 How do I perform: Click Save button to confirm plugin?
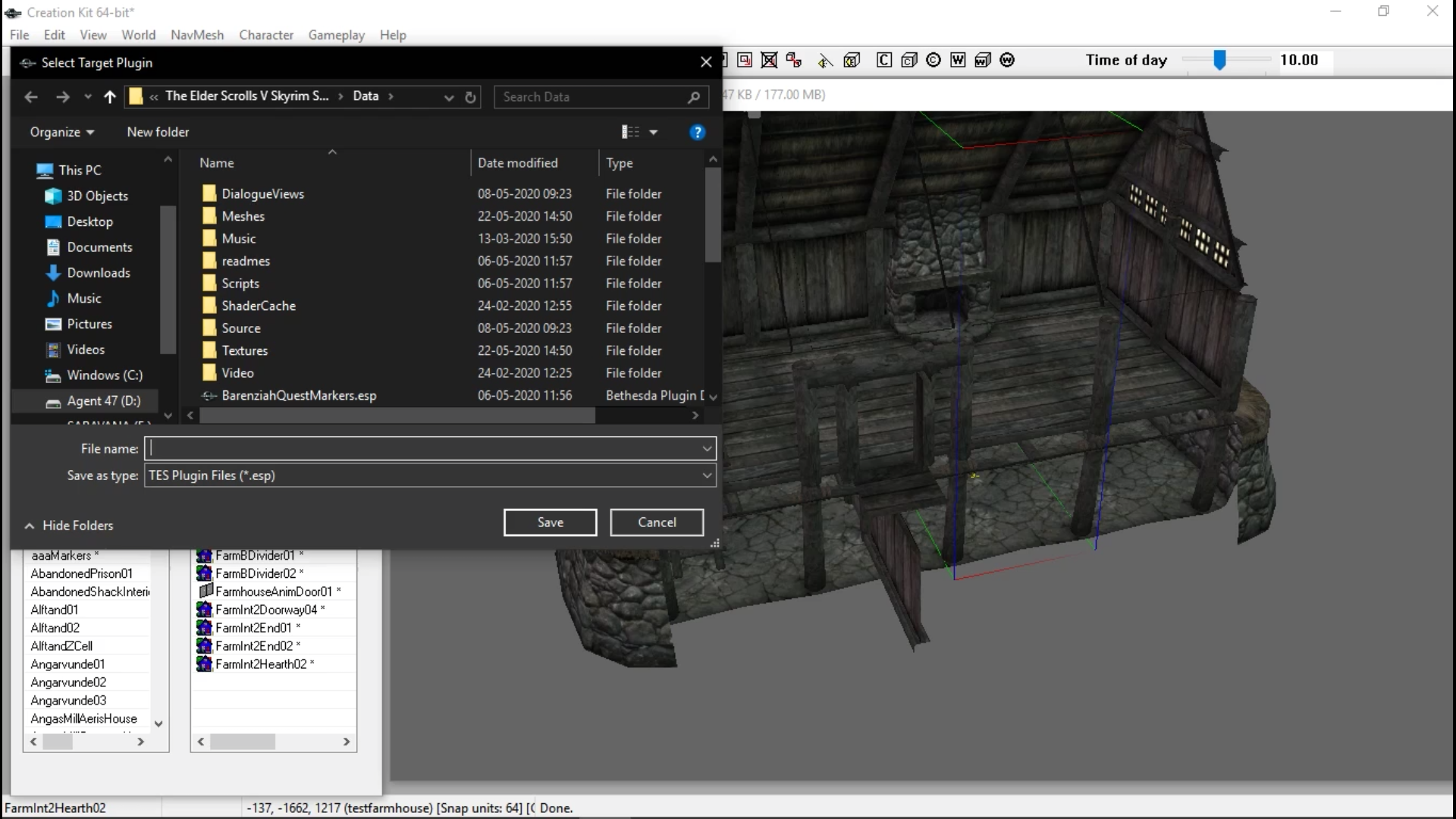551,522
